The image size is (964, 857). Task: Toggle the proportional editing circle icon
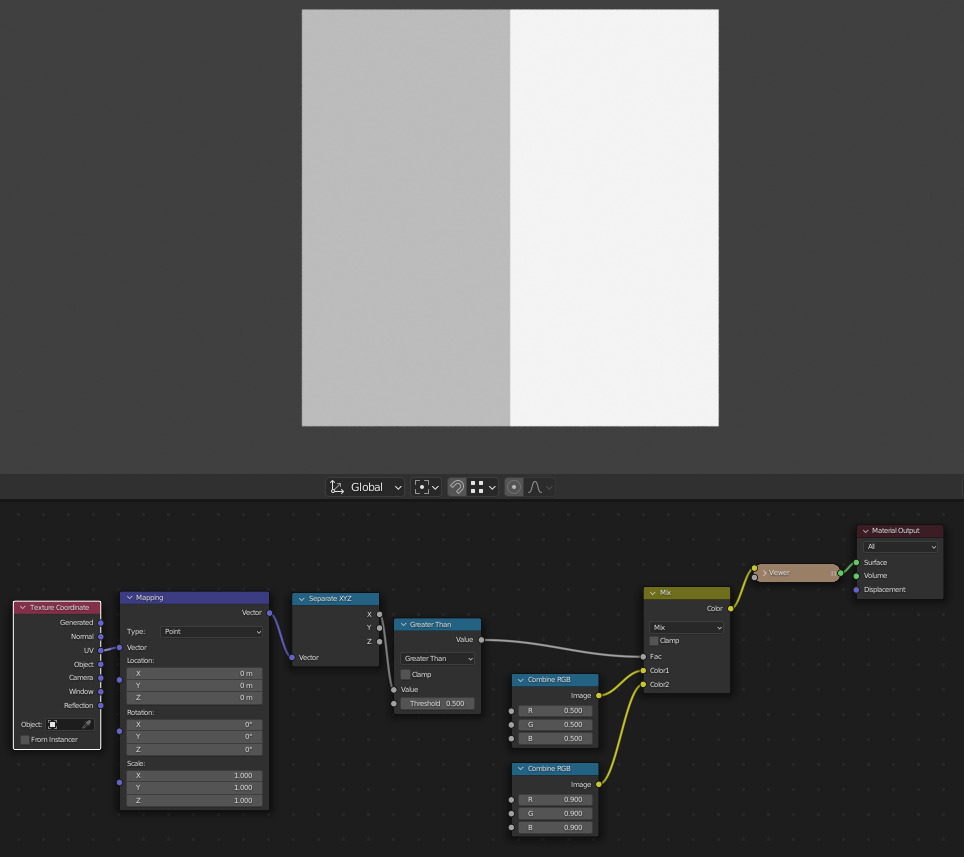coord(514,487)
